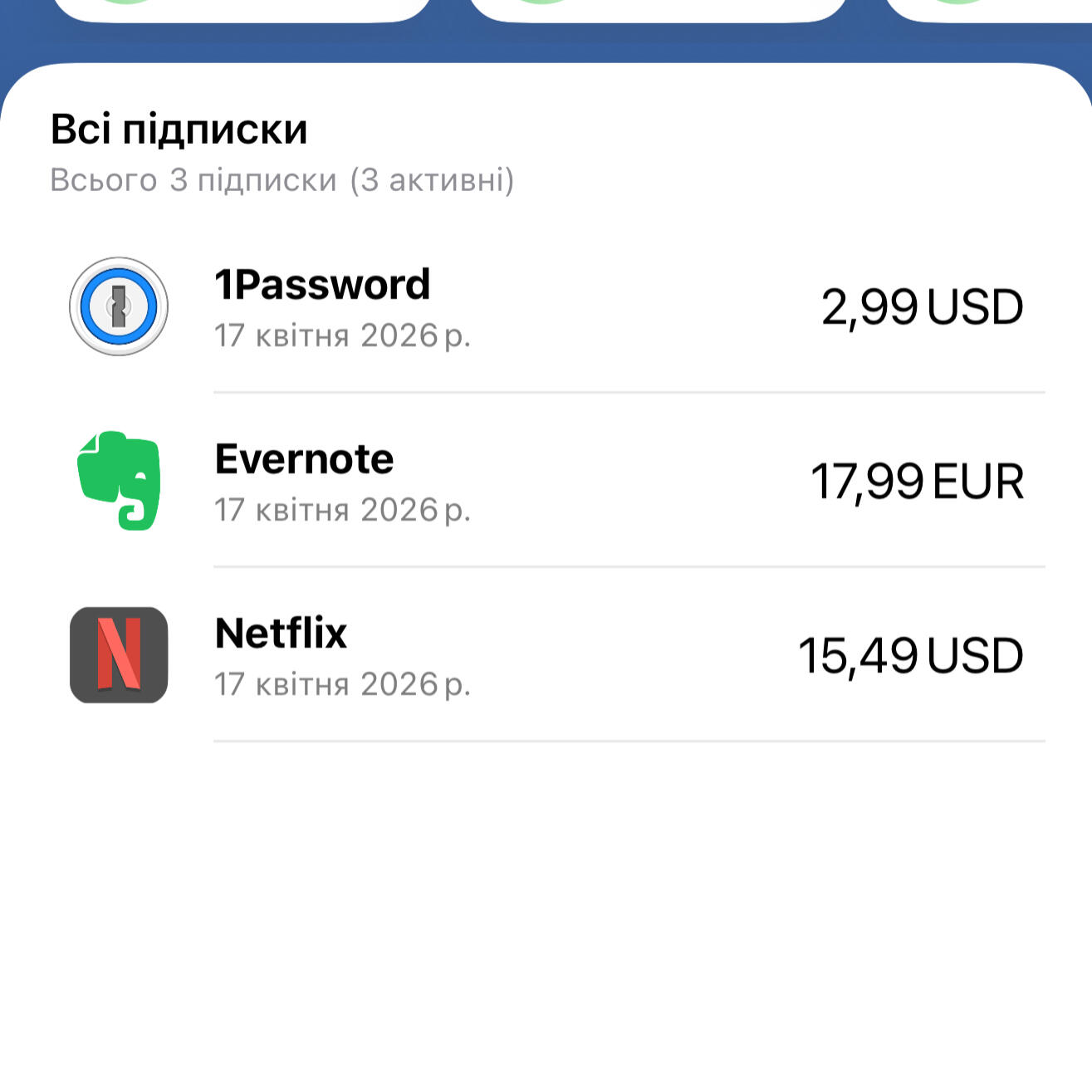Select Evernote renewal date 17 квітня 2026
The image size is (1092, 1092).
(342, 511)
